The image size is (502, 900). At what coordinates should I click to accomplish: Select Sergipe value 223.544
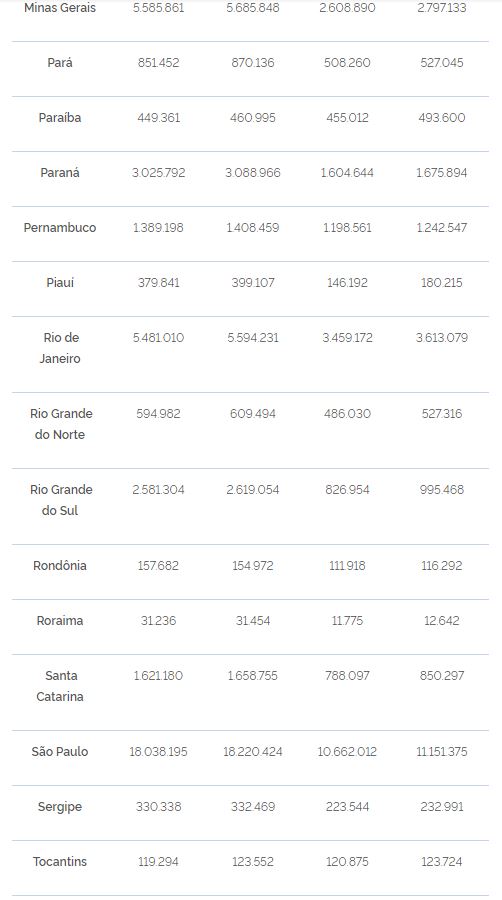347,806
